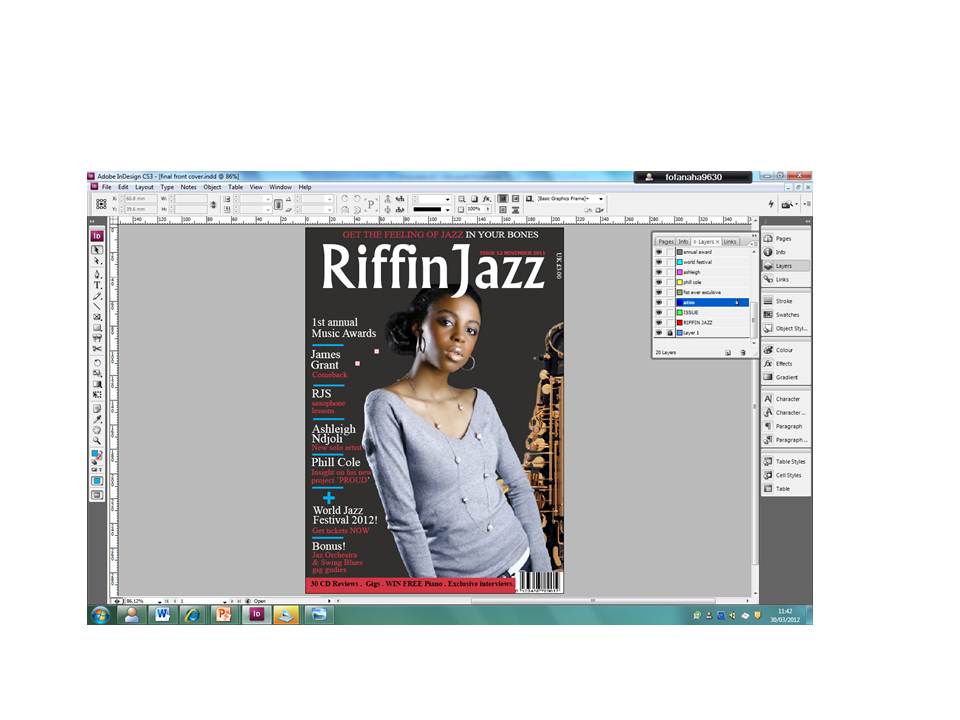Open the Object menu
960x720 pixels.
tap(212, 187)
